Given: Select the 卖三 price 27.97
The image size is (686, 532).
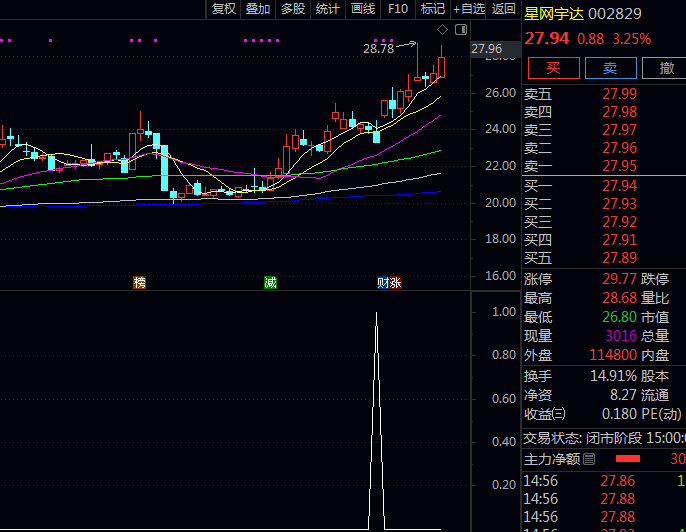Looking at the screenshot, I should click(x=620, y=130).
